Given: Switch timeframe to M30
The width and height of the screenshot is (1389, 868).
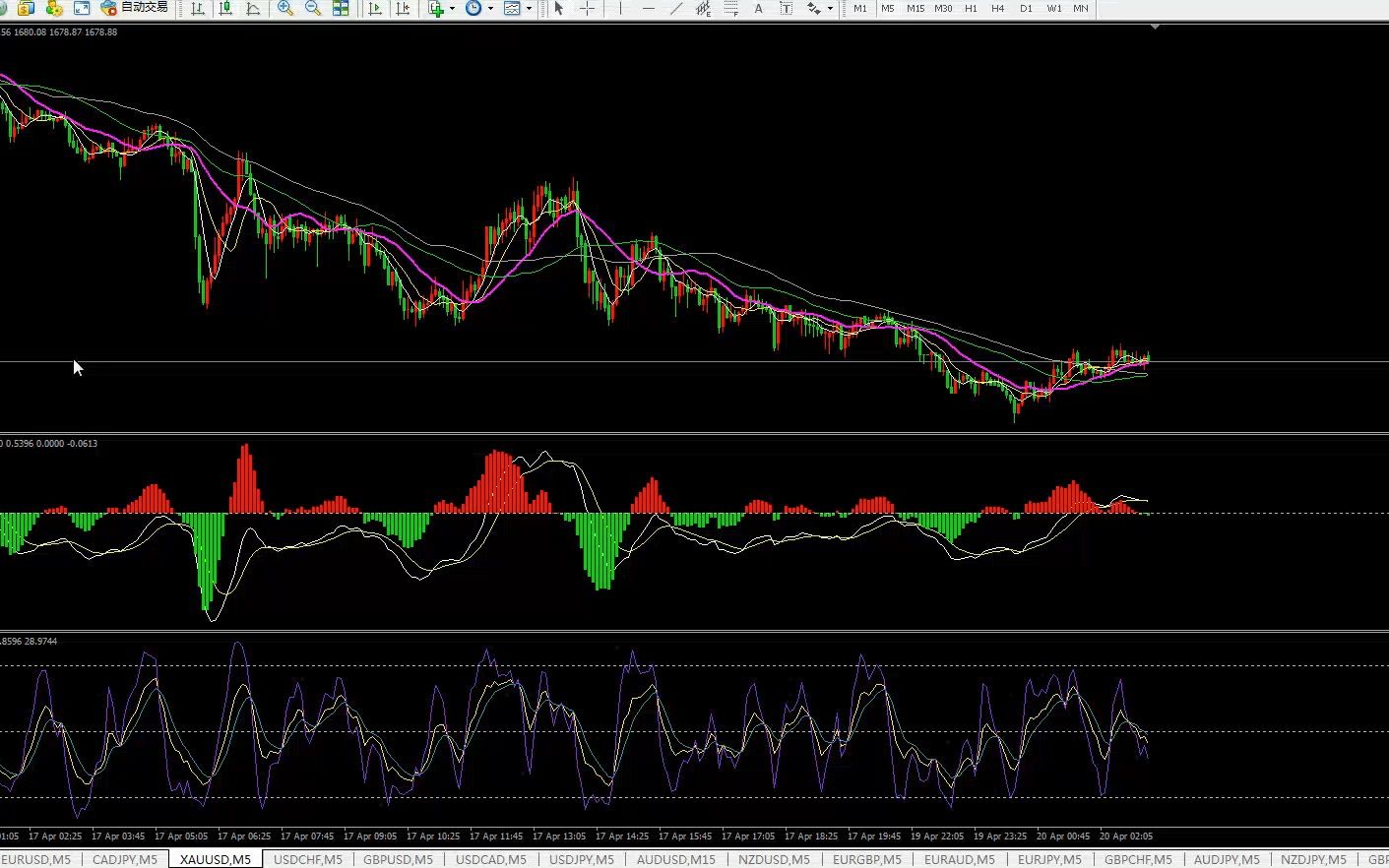Looking at the screenshot, I should tap(943, 8).
